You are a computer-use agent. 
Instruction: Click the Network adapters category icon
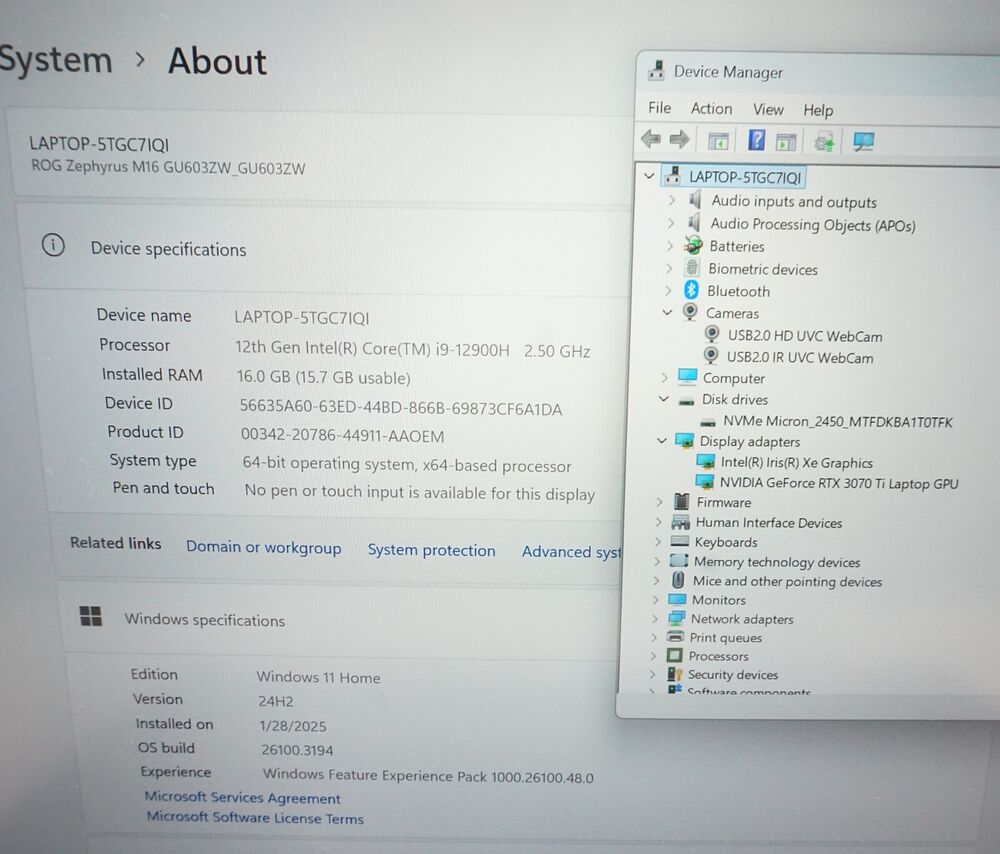[x=676, y=617]
